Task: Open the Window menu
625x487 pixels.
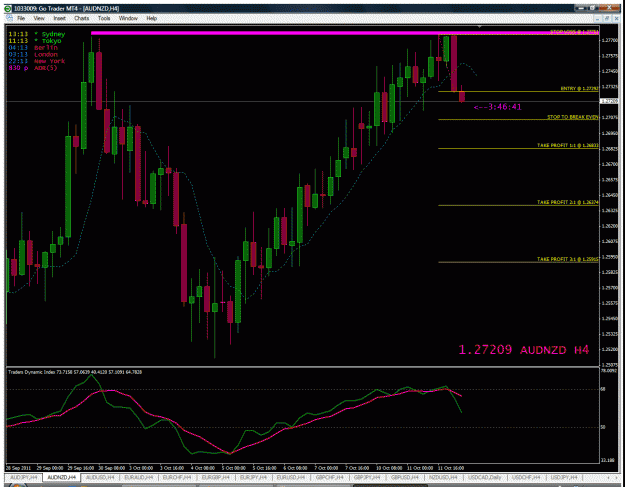Action: click(x=128, y=18)
